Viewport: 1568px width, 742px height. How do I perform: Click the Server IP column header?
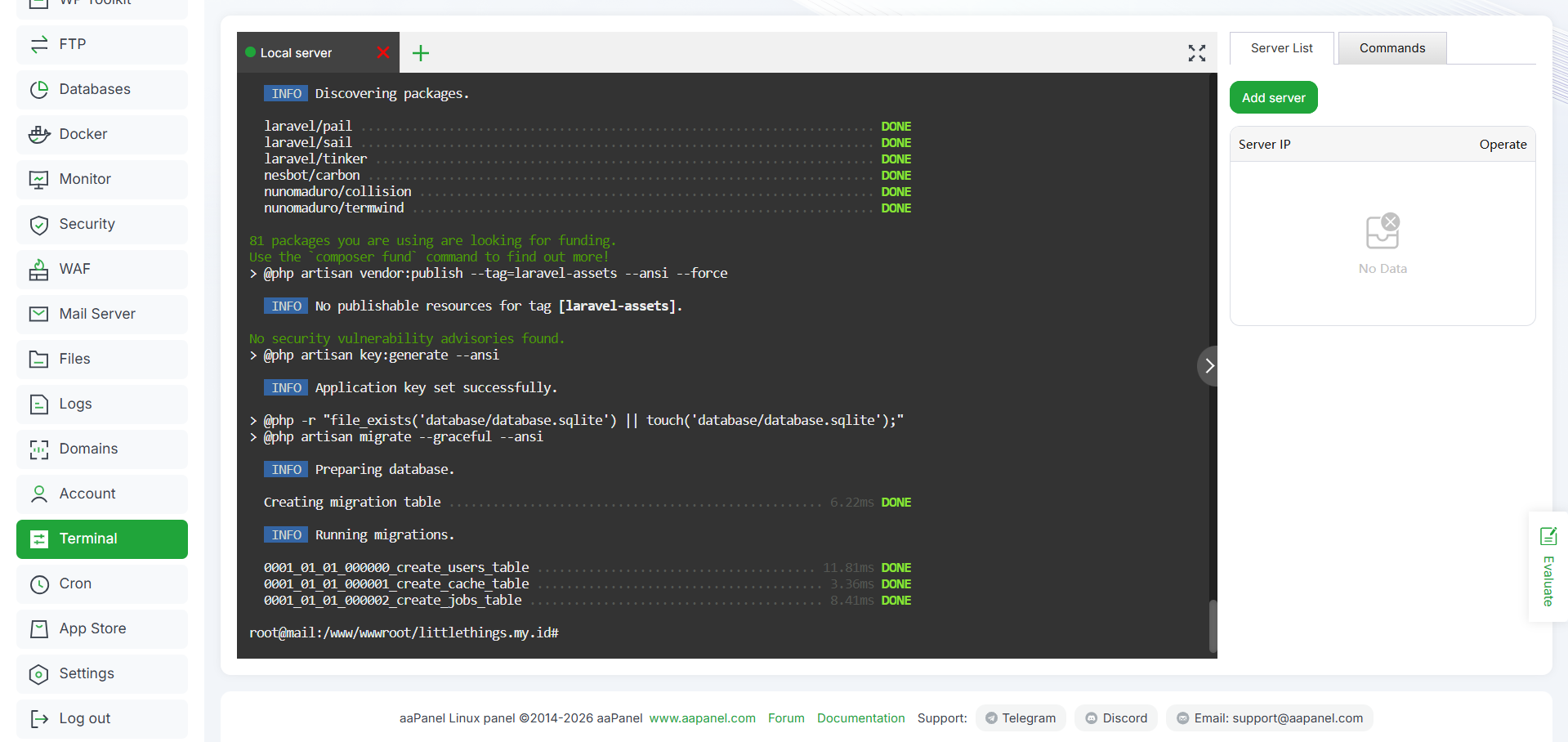1264,144
